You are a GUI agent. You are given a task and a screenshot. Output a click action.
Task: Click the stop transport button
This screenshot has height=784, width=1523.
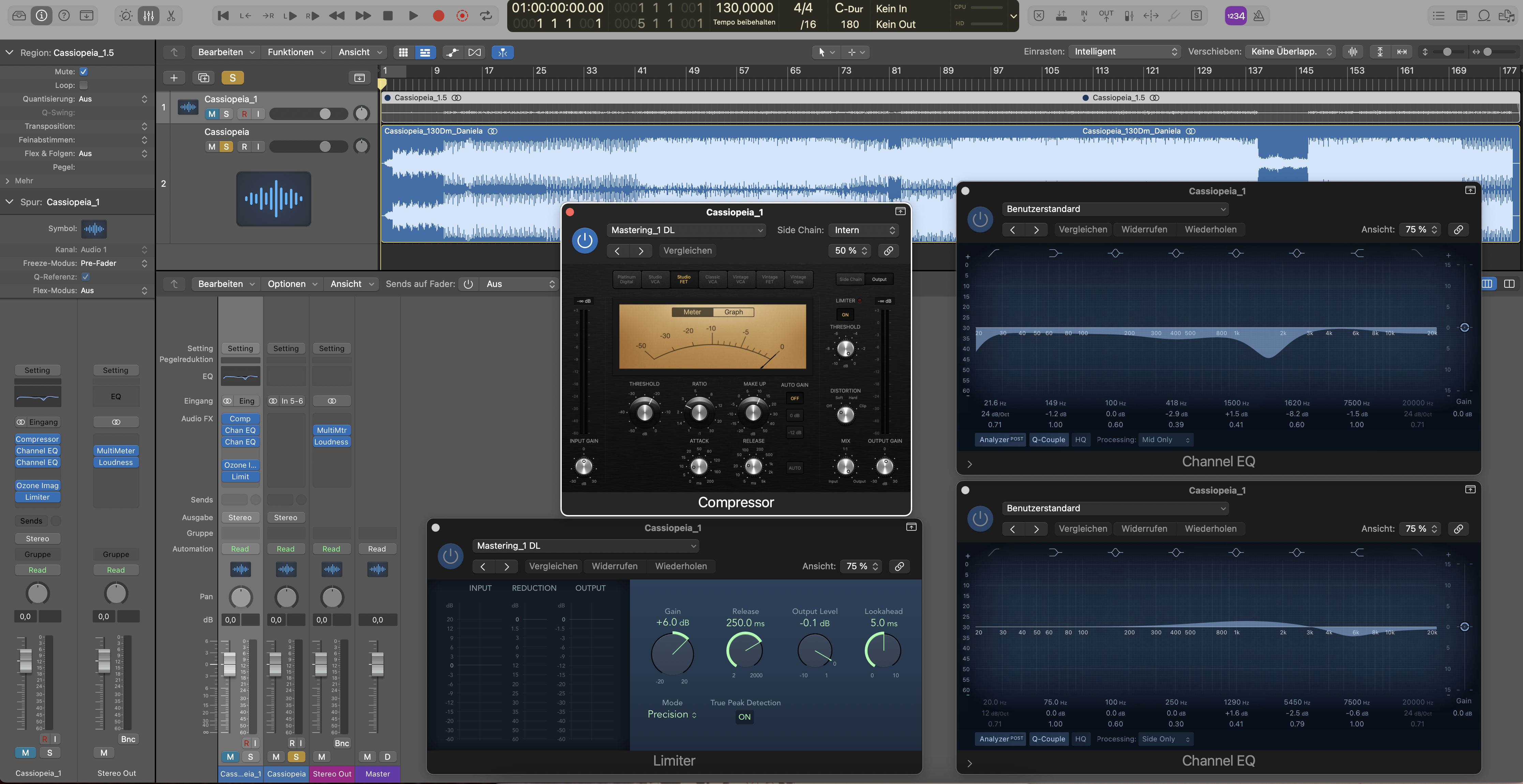pyautogui.click(x=388, y=16)
